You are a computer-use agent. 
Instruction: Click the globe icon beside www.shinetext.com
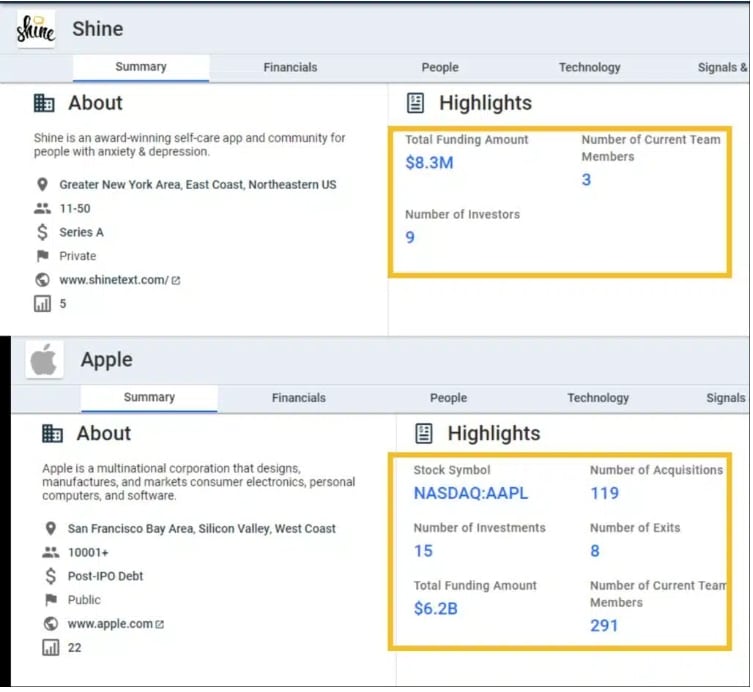(42, 280)
